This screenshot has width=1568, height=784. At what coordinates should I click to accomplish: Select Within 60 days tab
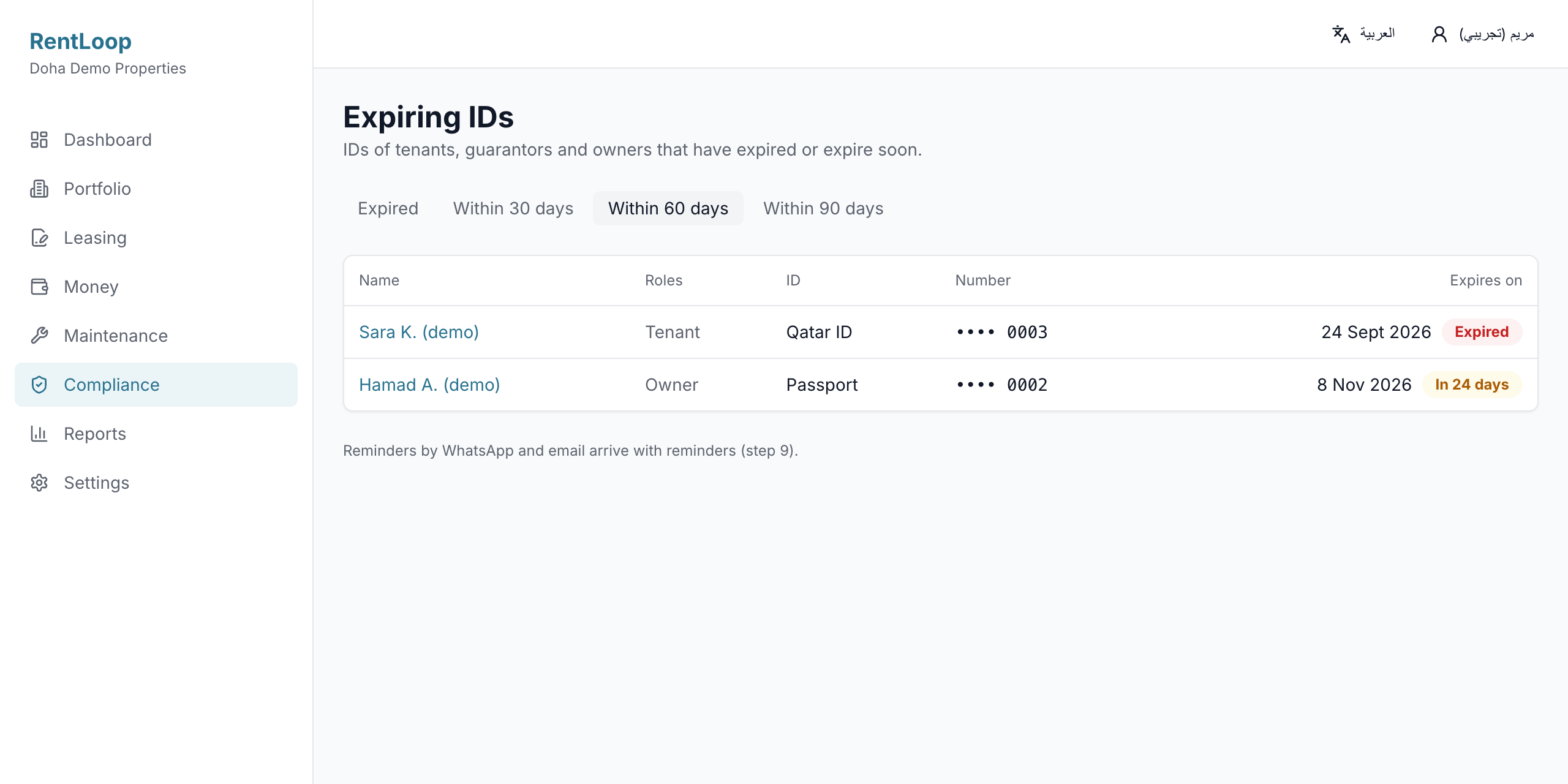pyautogui.click(x=668, y=208)
